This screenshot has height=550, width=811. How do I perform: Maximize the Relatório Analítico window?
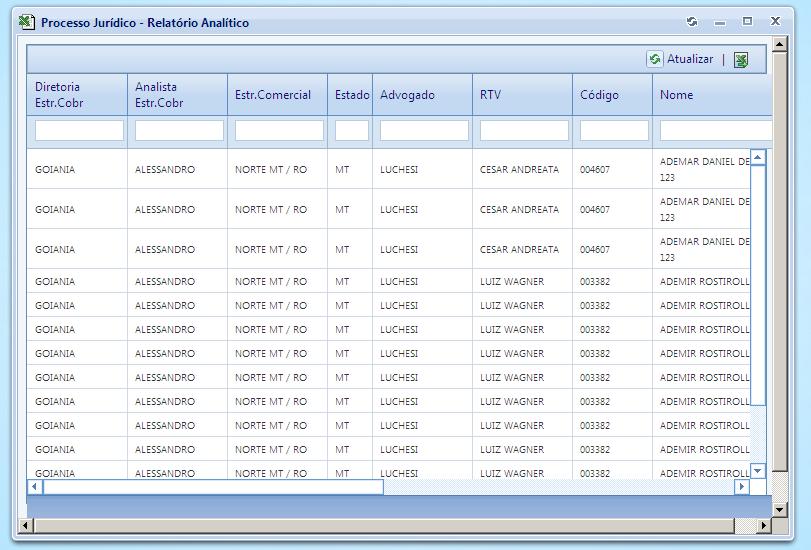[x=747, y=22]
